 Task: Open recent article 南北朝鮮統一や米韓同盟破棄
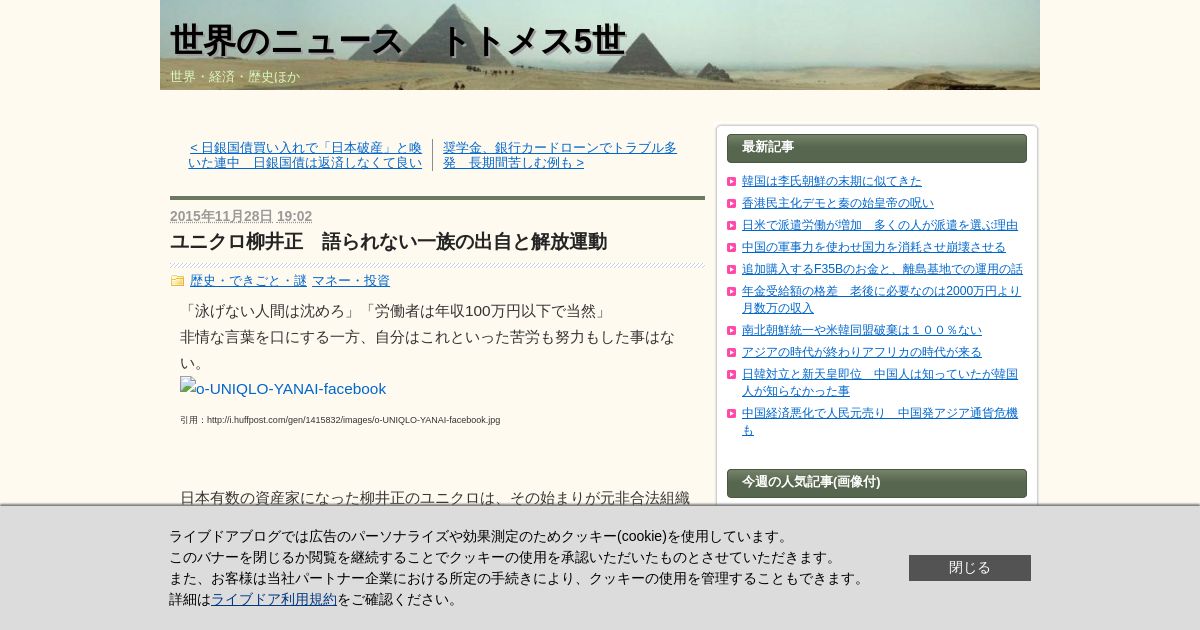point(862,330)
